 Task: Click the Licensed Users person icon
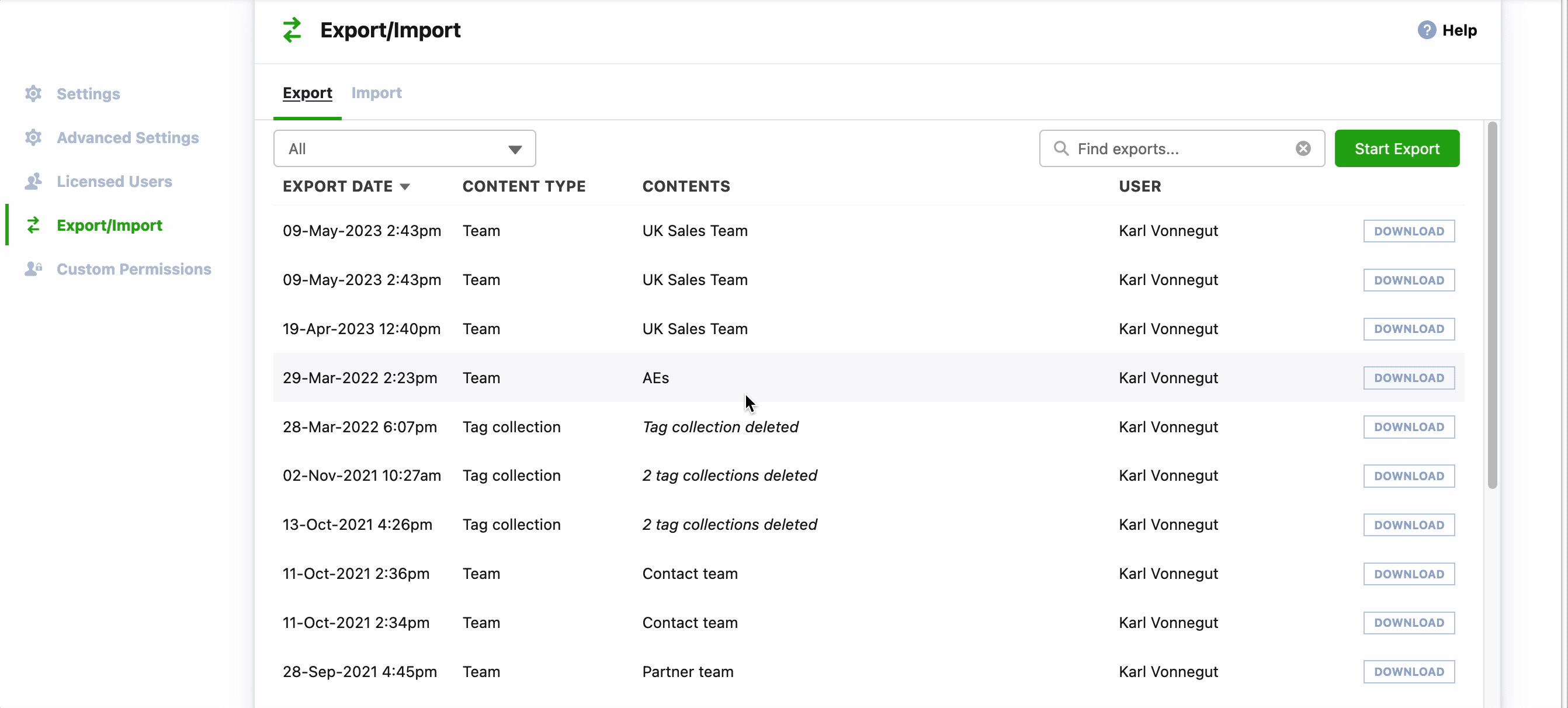click(x=33, y=181)
